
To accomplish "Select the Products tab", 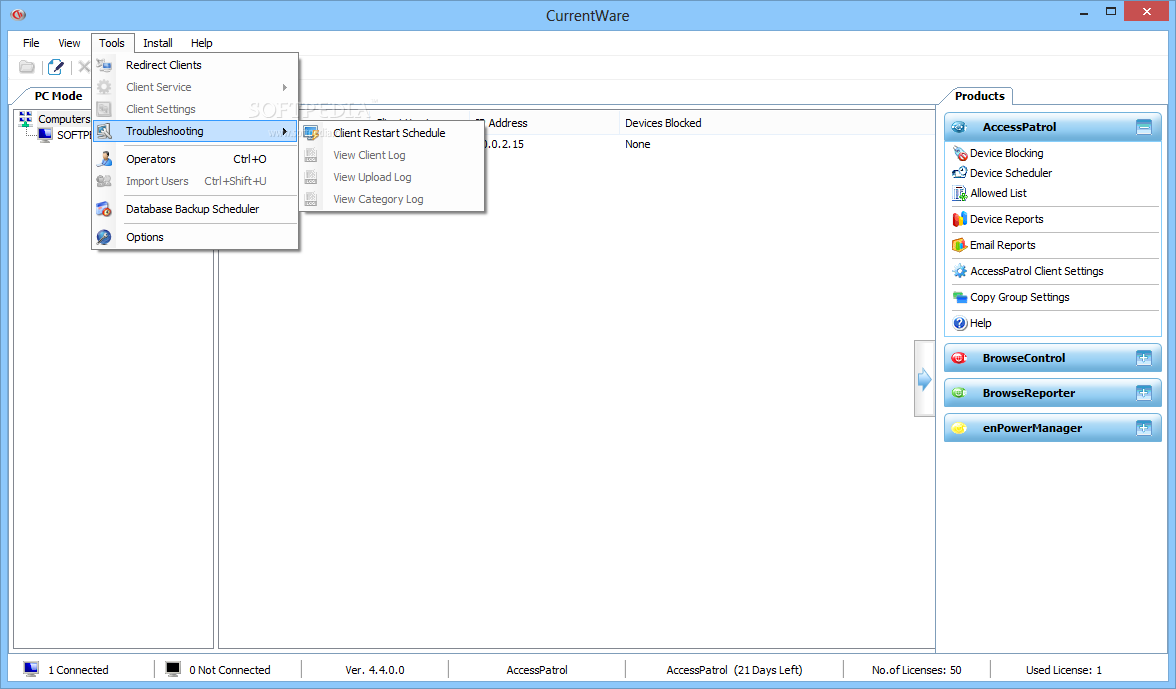I will tap(979, 96).
